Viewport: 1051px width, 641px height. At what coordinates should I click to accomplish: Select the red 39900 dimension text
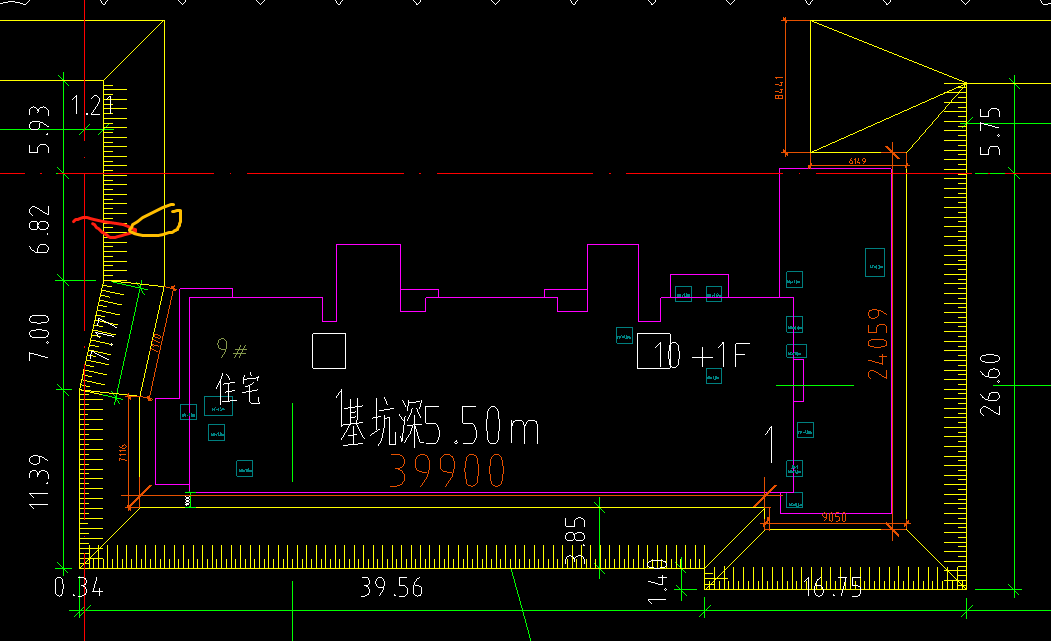pyautogui.click(x=447, y=471)
